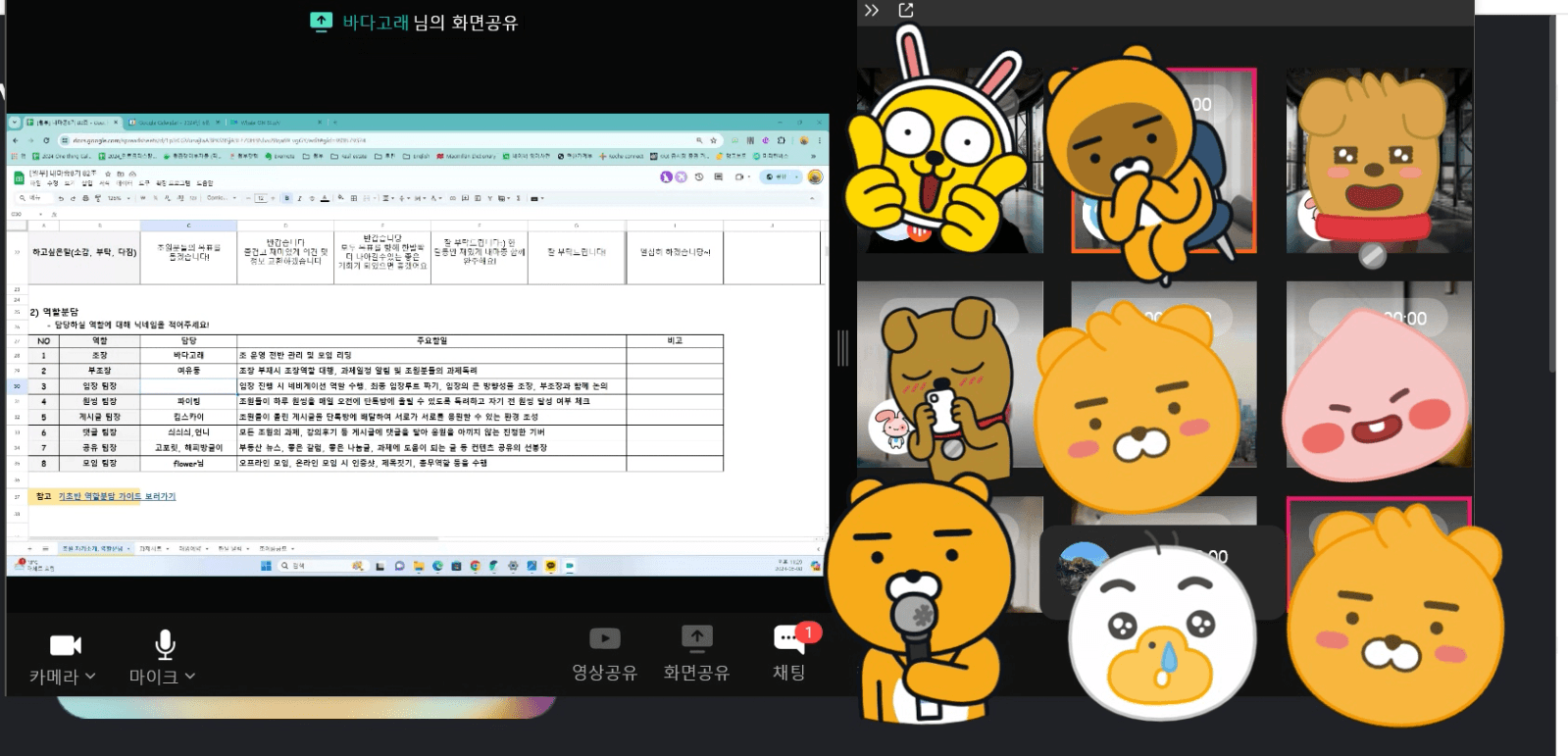
Task: Pop out the participant panel into a new window
Action: click(906, 10)
